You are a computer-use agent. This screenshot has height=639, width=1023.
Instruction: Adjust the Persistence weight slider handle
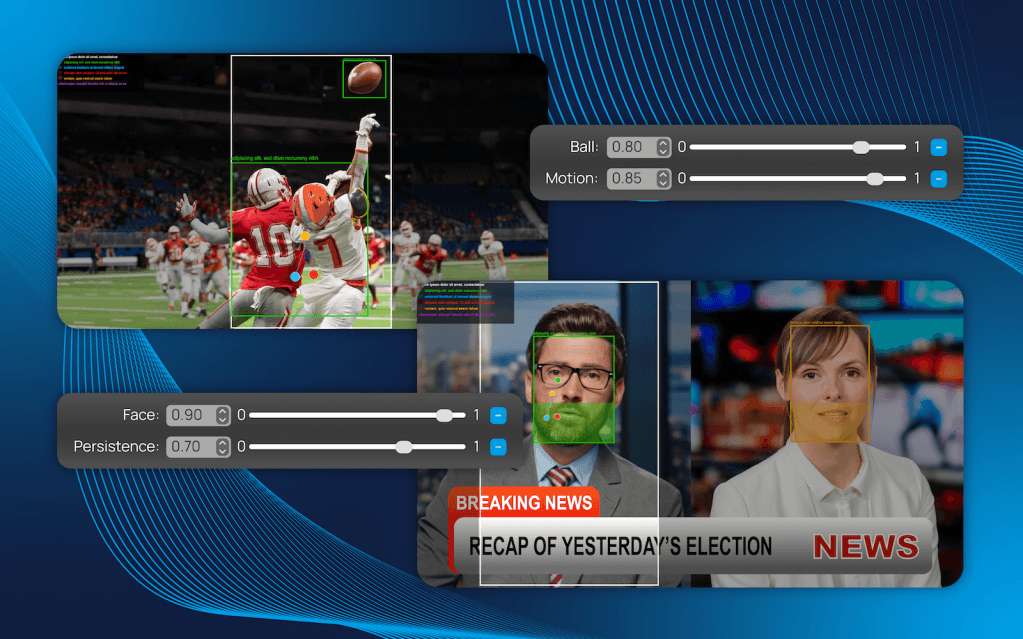(x=404, y=447)
